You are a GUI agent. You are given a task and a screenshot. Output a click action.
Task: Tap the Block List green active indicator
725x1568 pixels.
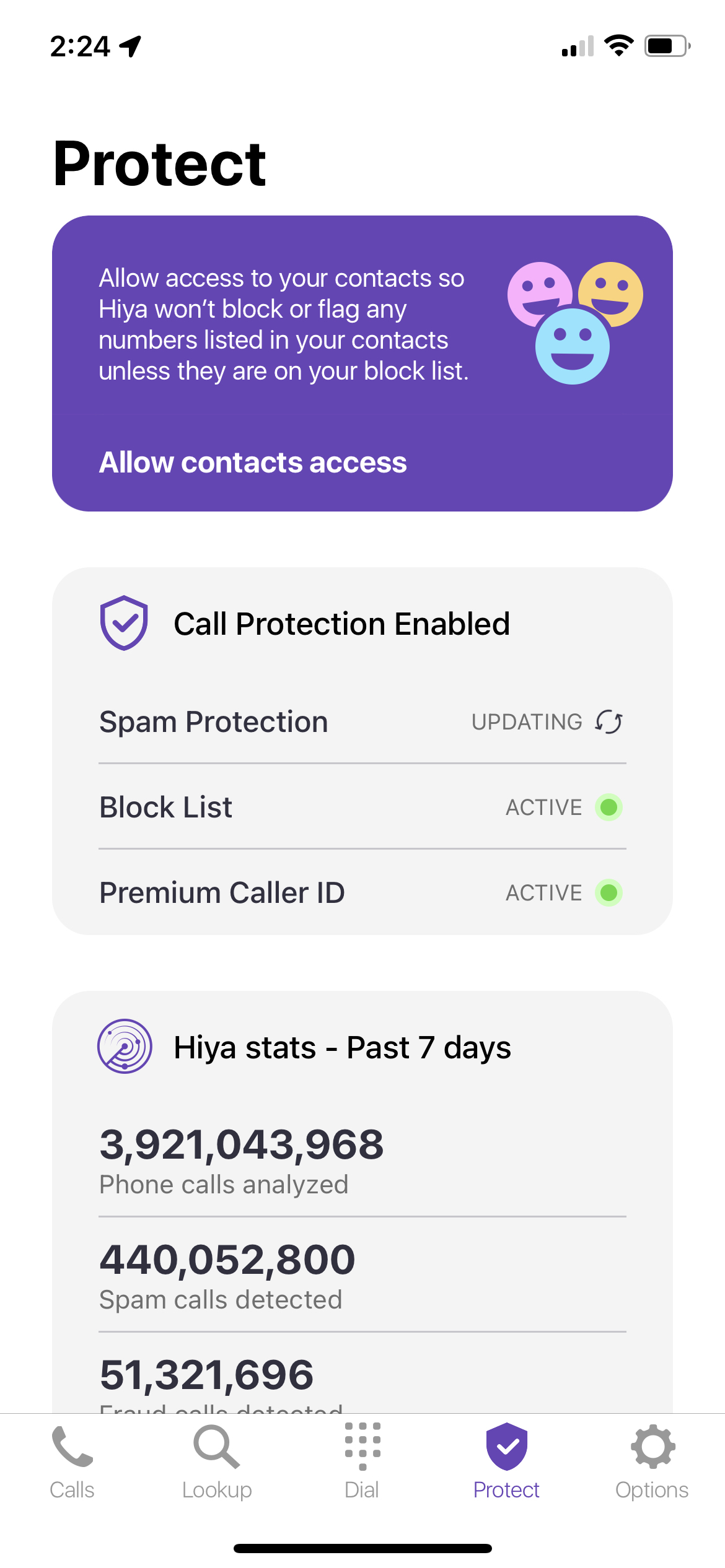coord(609,808)
